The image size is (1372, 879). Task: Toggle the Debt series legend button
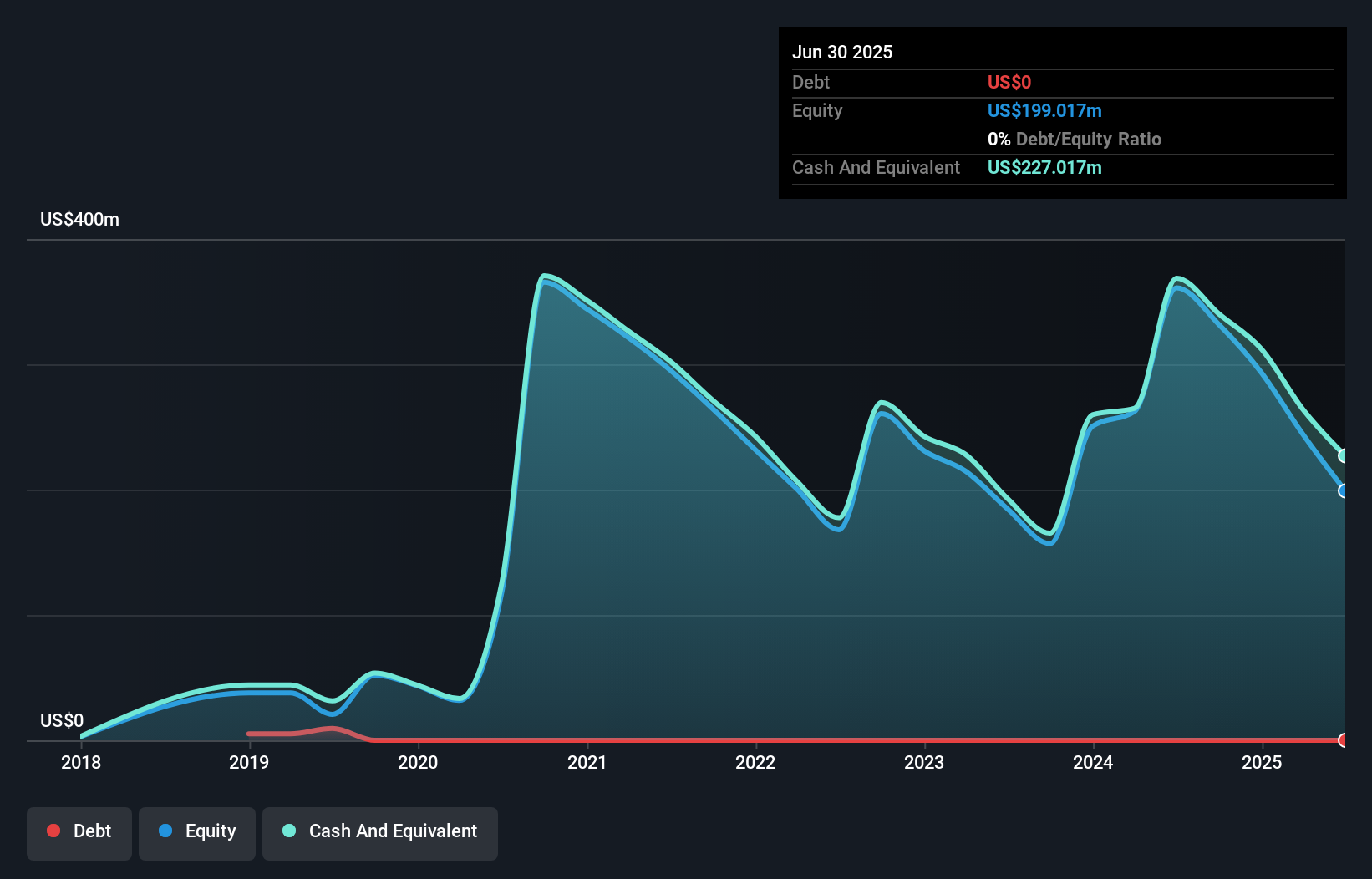(79, 833)
